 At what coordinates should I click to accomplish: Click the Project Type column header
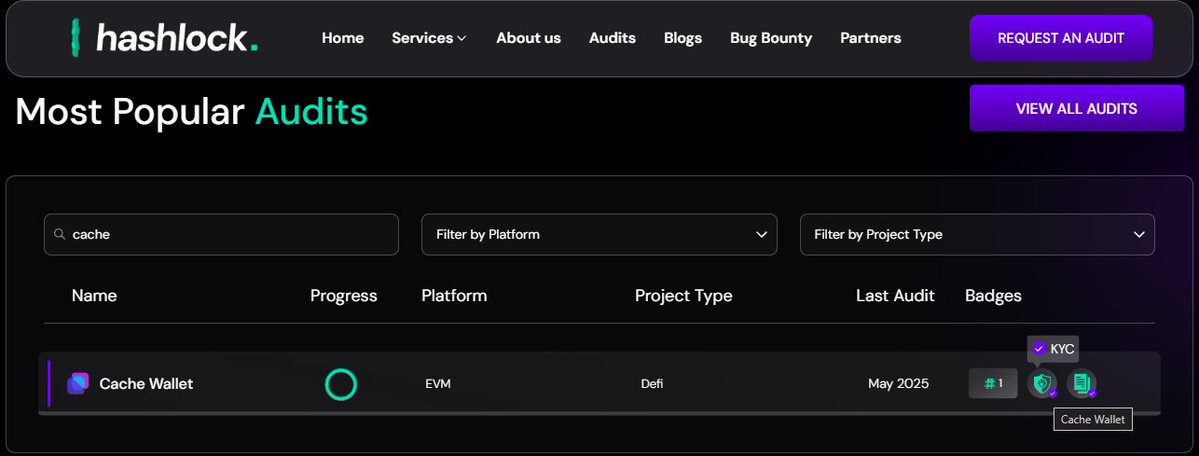[684, 295]
